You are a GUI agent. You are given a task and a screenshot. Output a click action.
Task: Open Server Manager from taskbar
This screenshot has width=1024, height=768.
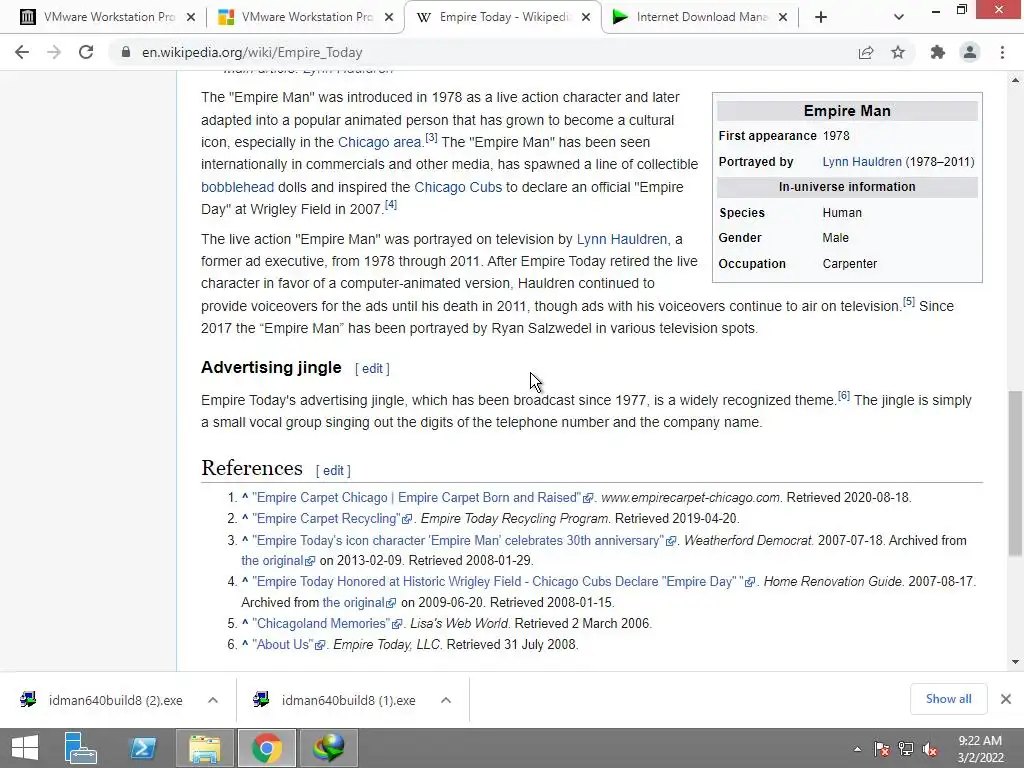click(80, 748)
